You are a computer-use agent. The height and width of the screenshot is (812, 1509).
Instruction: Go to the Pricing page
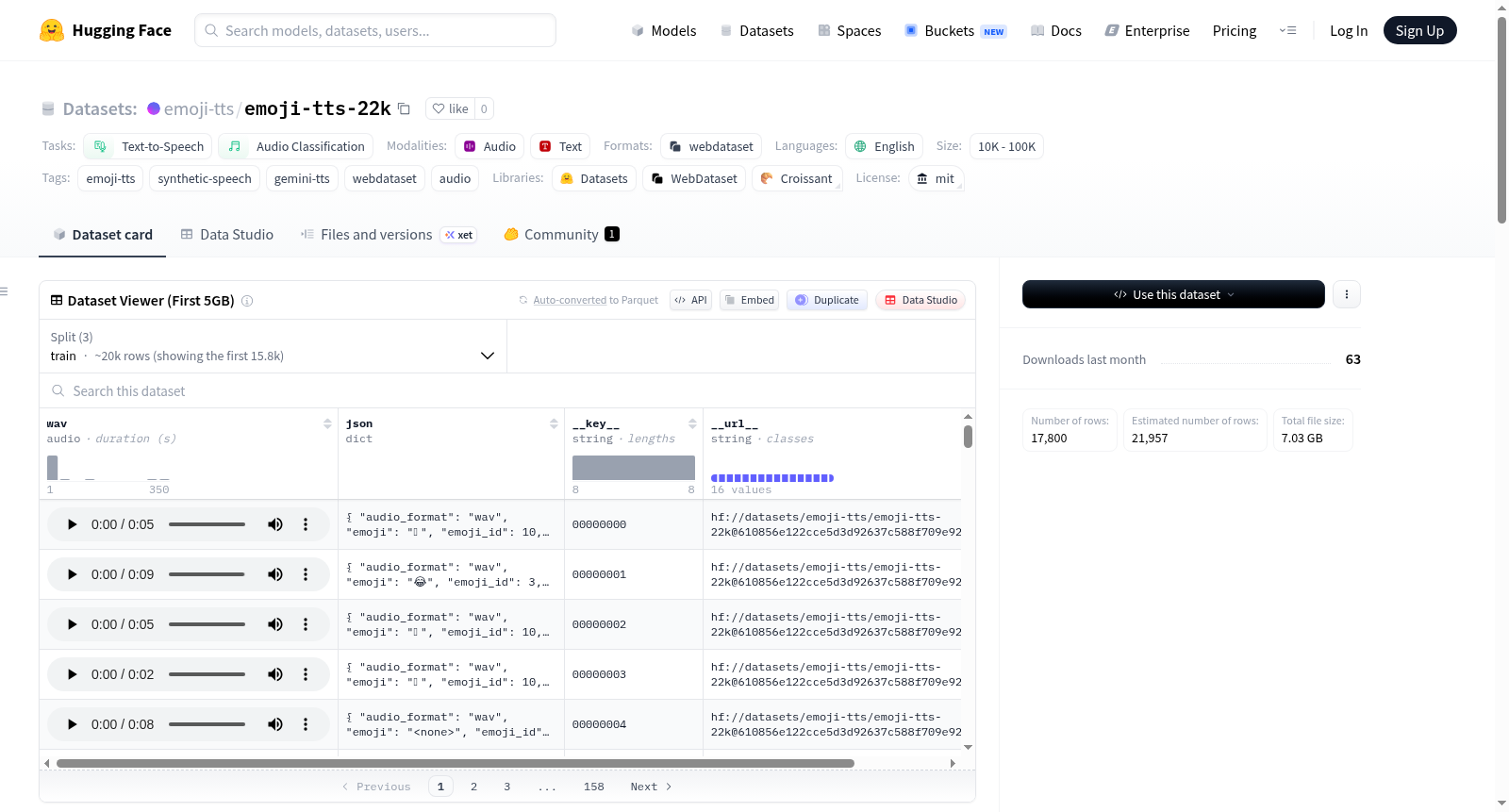(1235, 31)
